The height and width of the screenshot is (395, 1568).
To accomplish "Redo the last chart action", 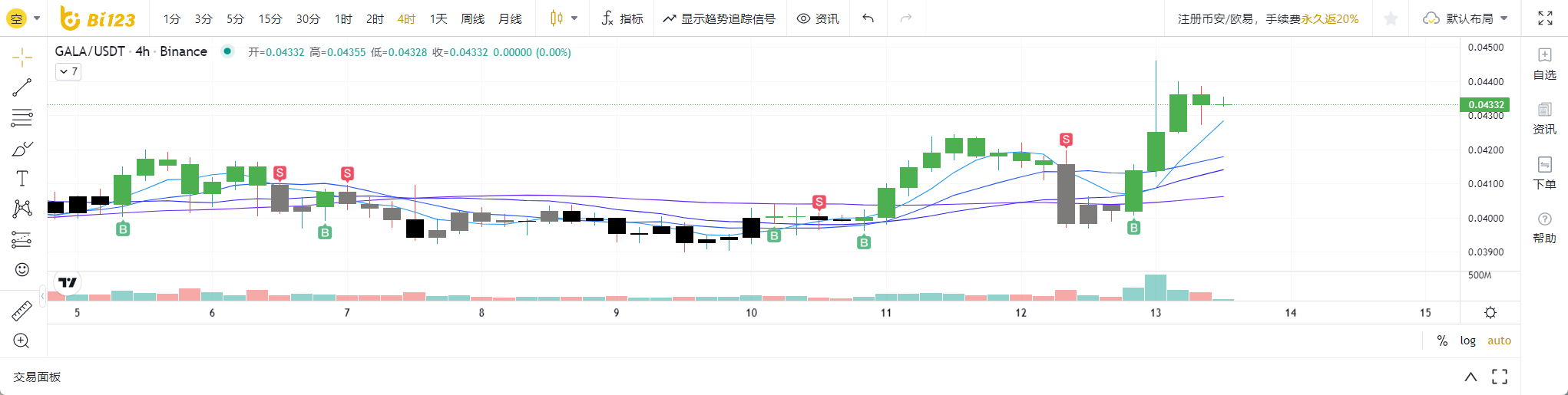I will click(906, 18).
